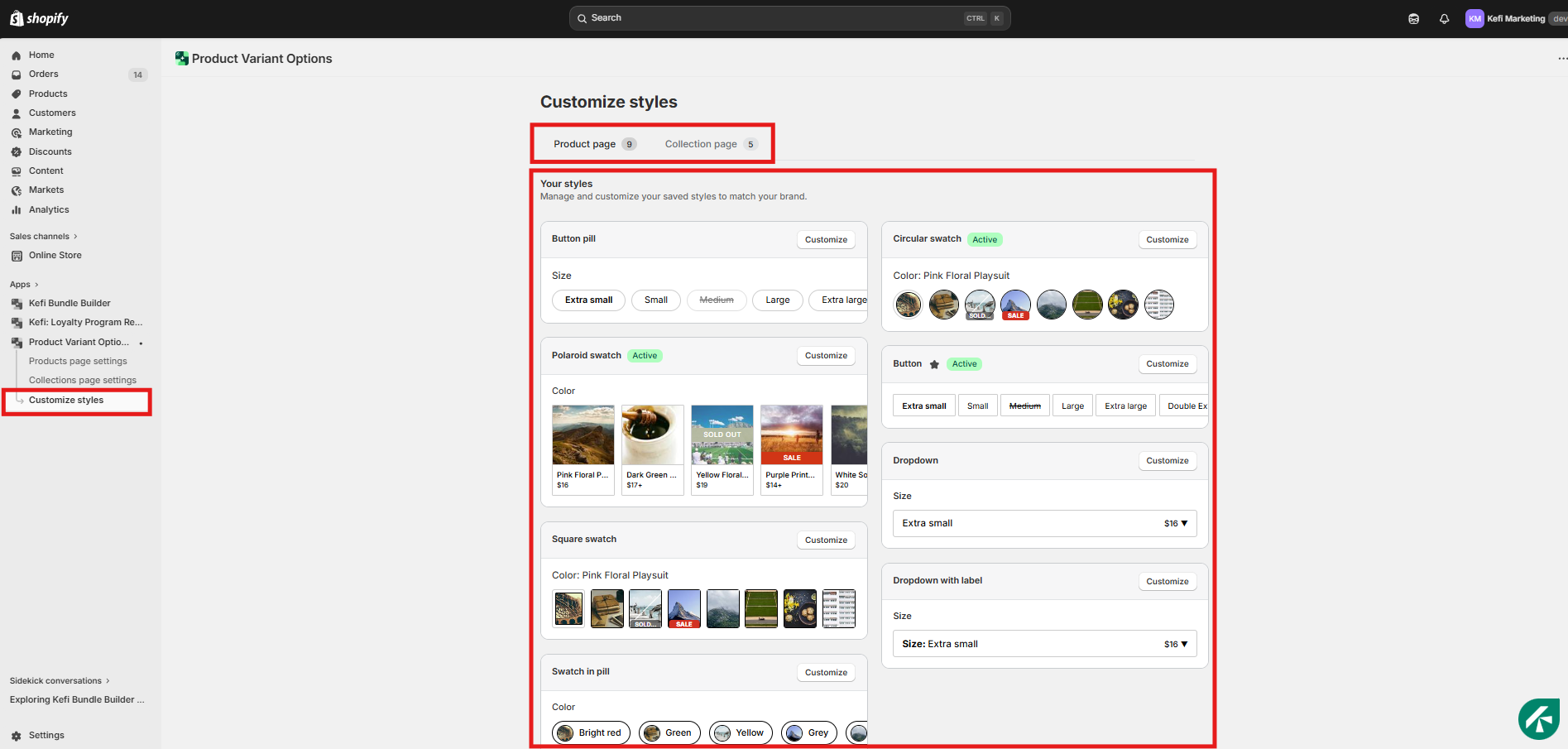Viewport: 1568px width, 749px height.
Task: Click the Shopify logo
Action: pyautogui.click(x=39, y=18)
